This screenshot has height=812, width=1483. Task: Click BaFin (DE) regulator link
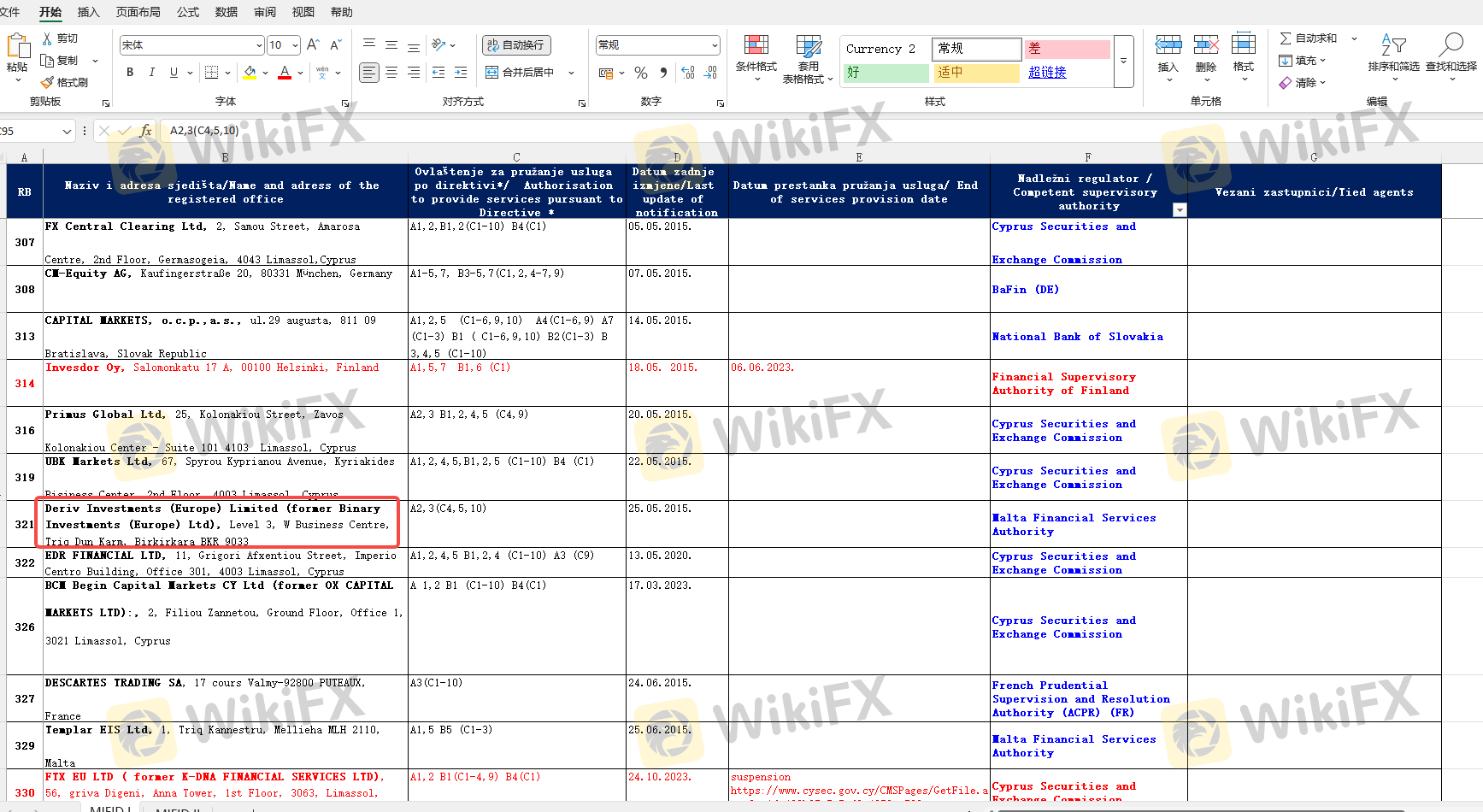click(1025, 290)
